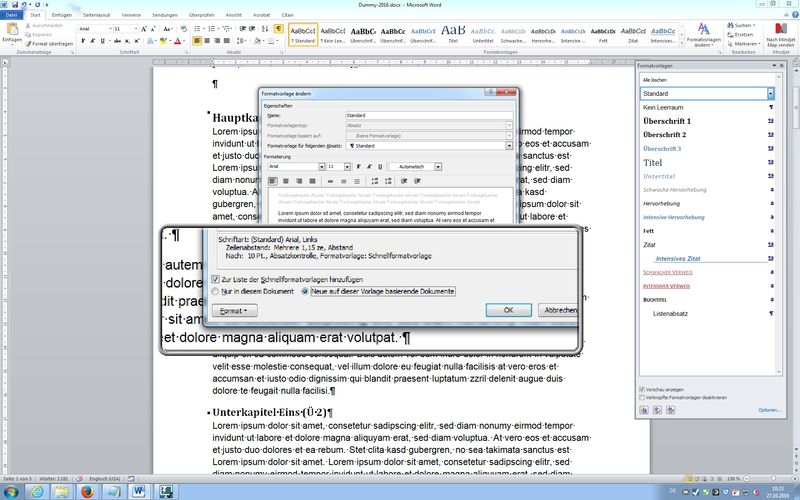Expand 'Formatvorlage für folgenden Absatz' dropdown
Viewport: 800px width, 500px height.
[510, 146]
